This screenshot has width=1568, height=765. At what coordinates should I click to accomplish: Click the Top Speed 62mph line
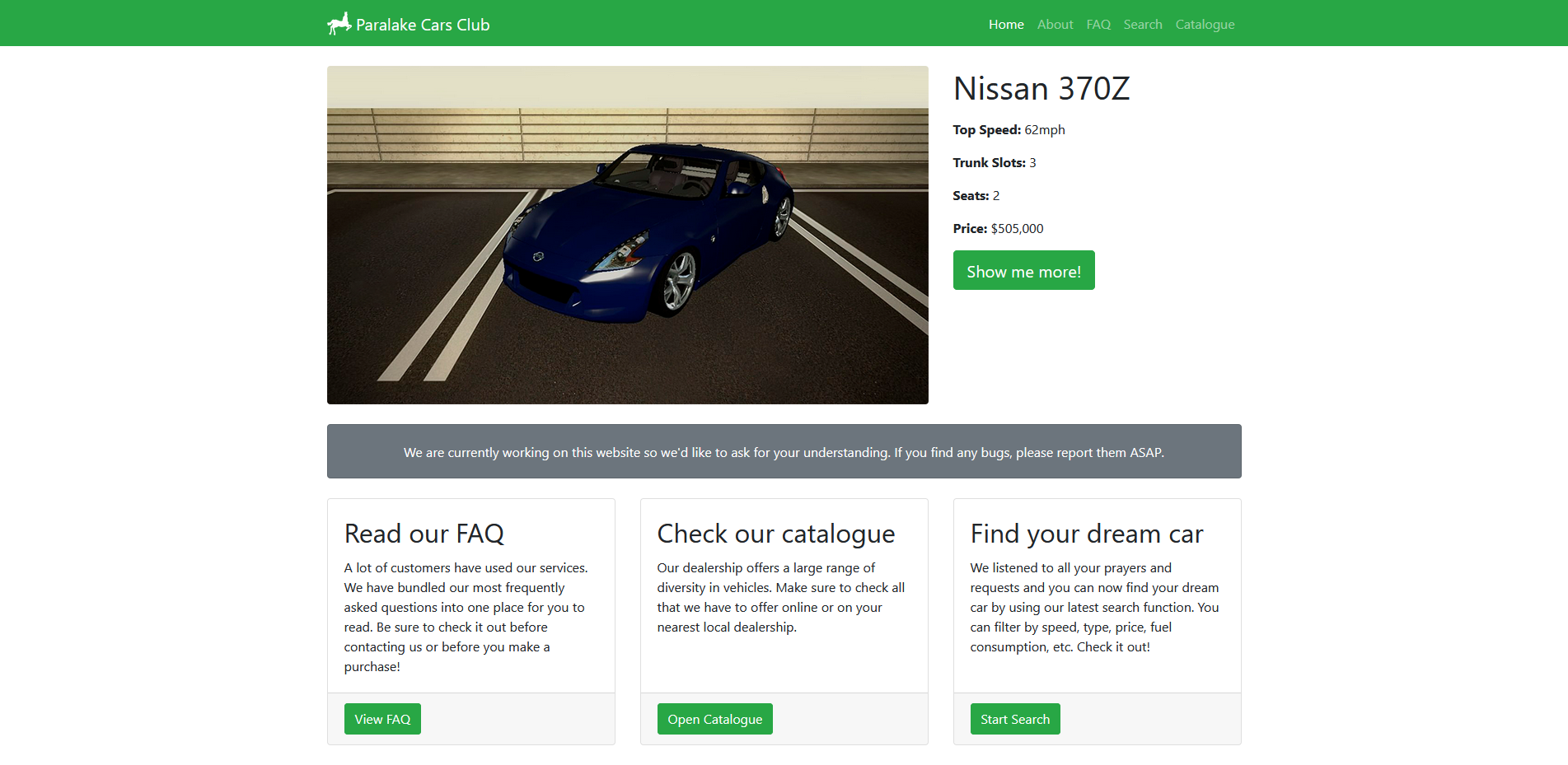coord(1009,130)
